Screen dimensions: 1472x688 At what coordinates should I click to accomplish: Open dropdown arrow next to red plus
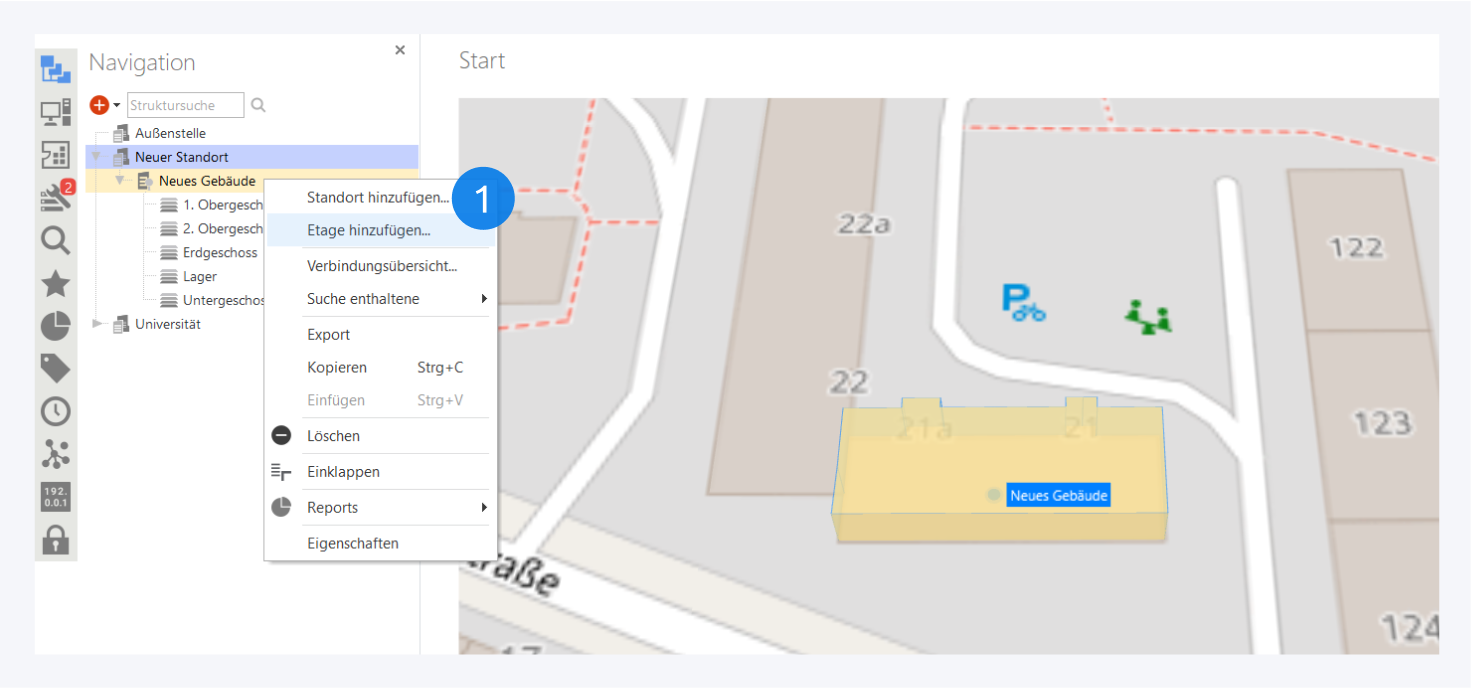click(x=117, y=106)
